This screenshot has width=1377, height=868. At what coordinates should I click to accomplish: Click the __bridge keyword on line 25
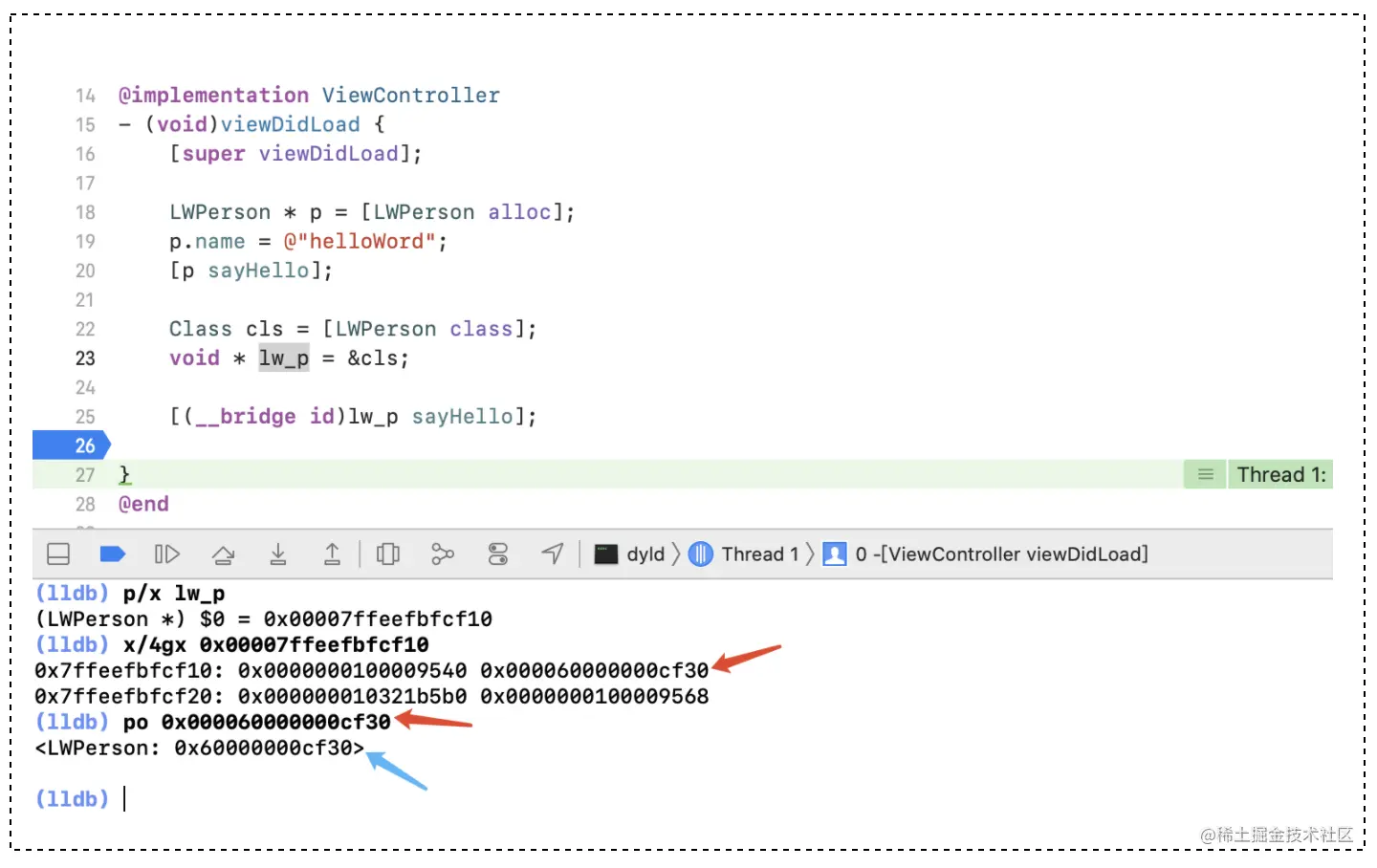pos(245,417)
